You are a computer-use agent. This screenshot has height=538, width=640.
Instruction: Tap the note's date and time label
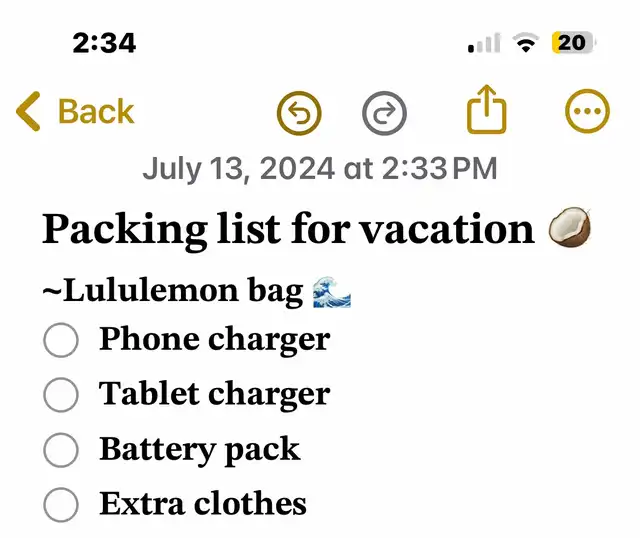click(x=320, y=169)
